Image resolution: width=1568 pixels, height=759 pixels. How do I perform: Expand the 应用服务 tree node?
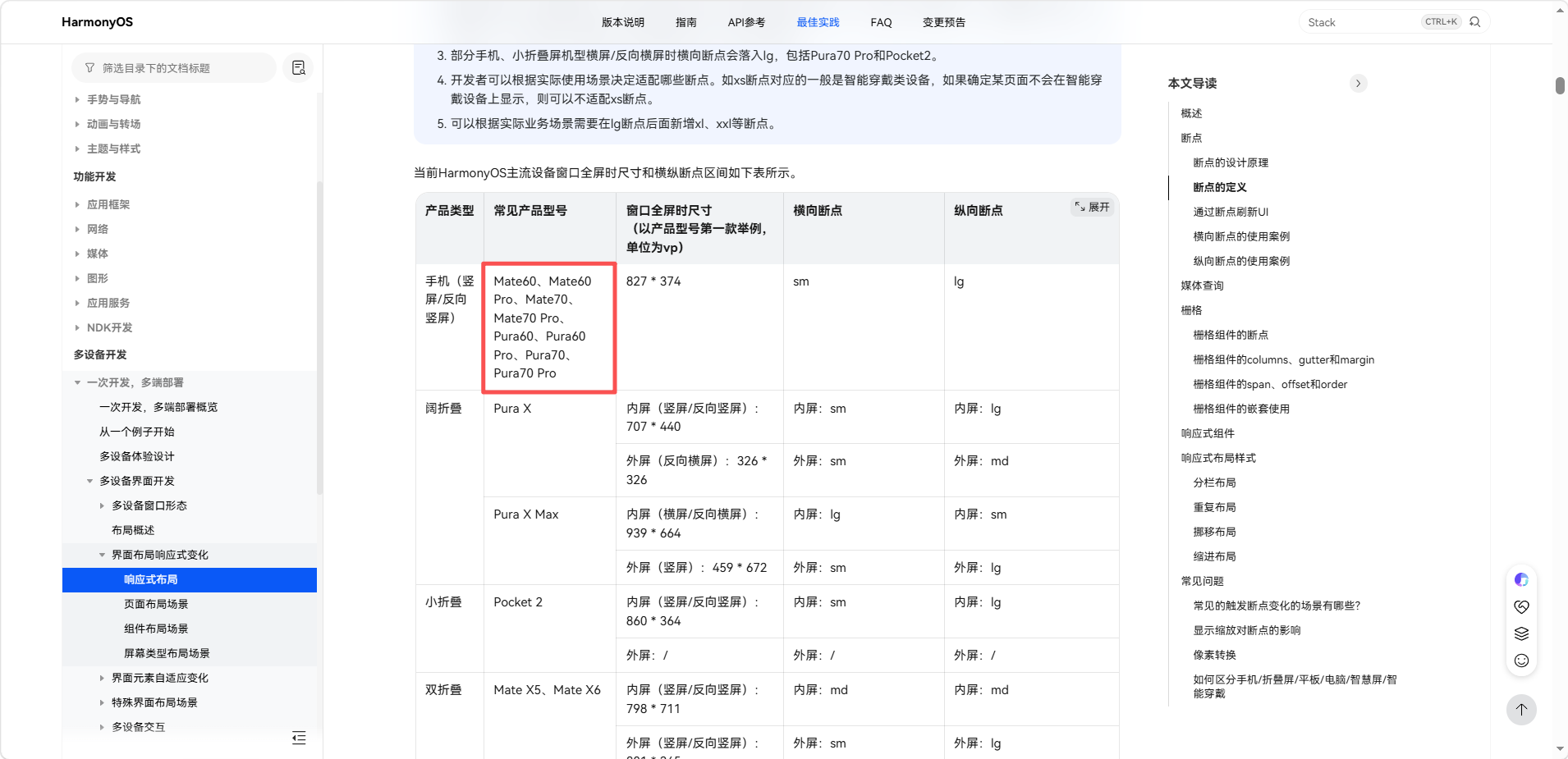[77, 303]
